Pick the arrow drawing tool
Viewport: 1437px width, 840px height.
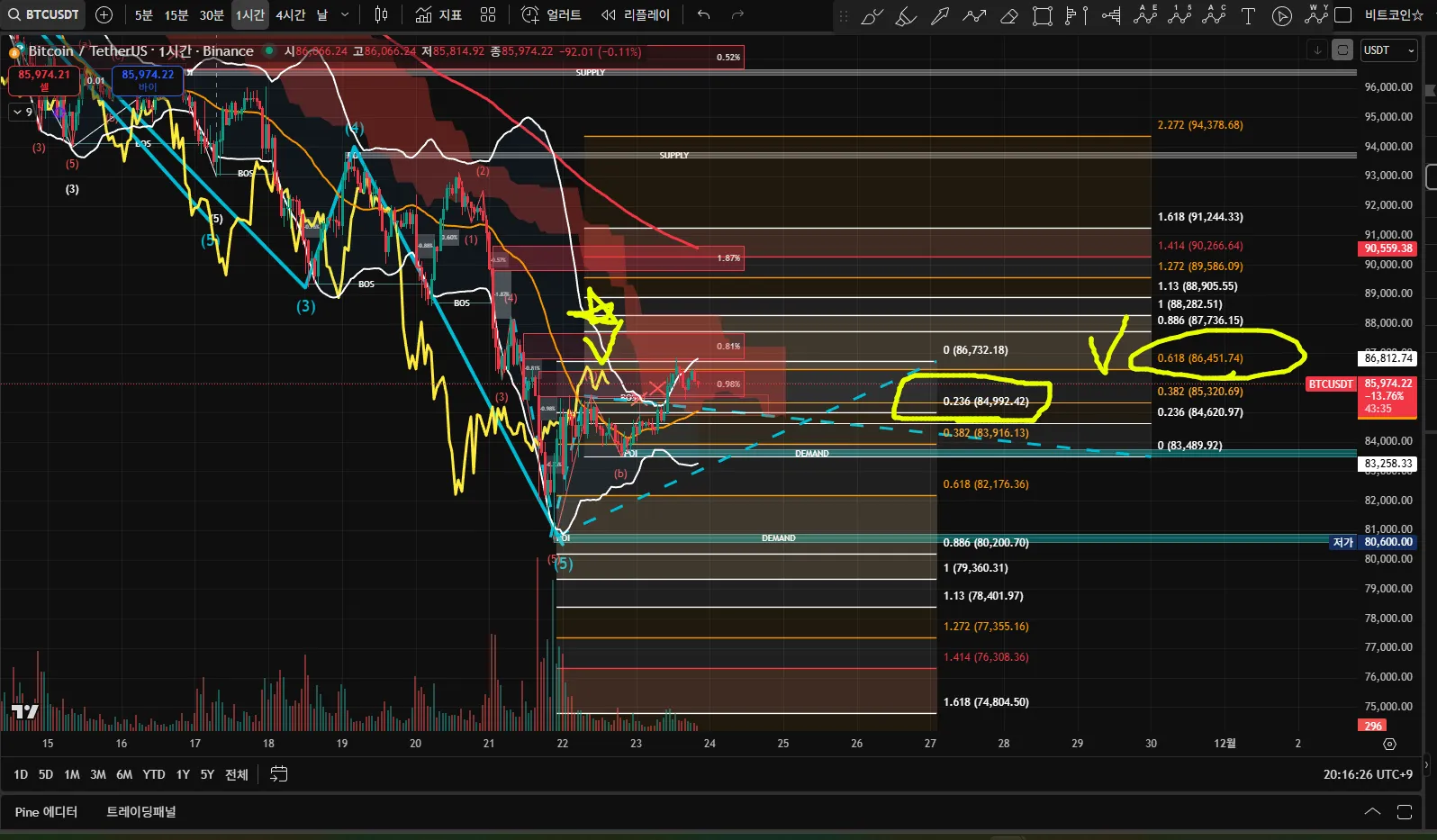click(x=939, y=15)
